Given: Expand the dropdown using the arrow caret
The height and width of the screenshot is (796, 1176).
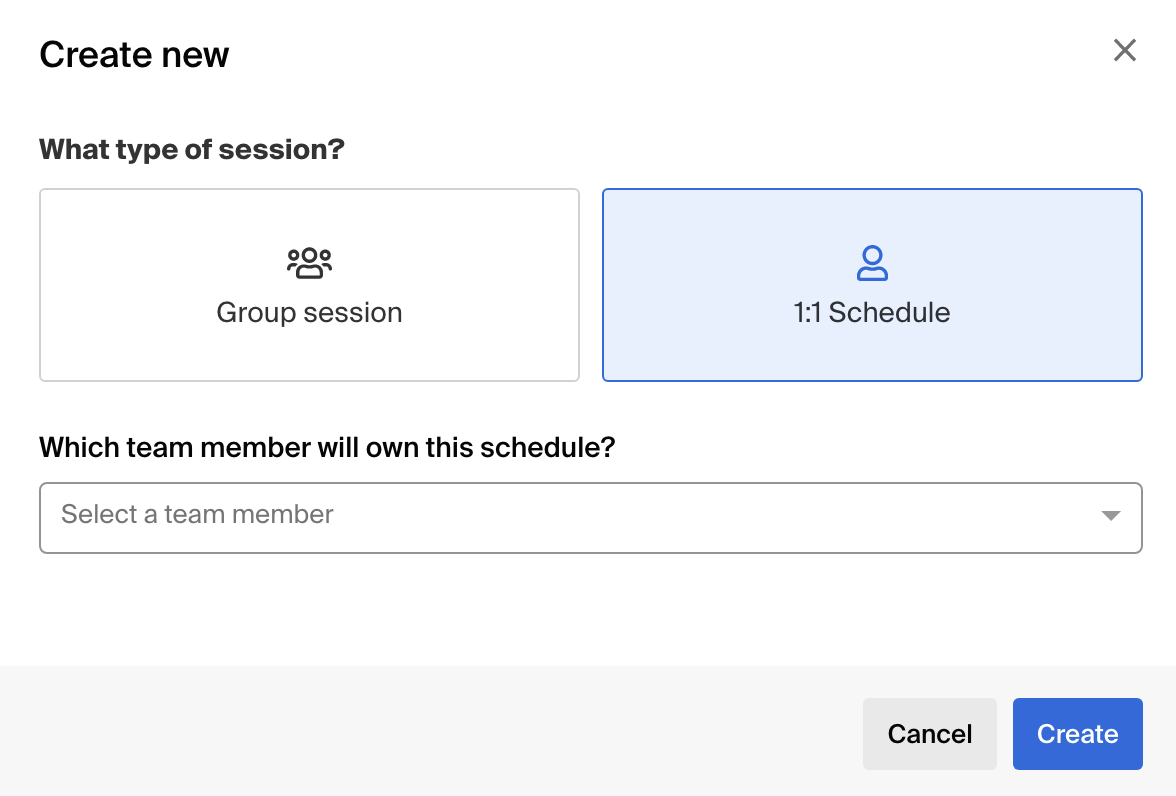Looking at the screenshot, I should click(1110, 516).
